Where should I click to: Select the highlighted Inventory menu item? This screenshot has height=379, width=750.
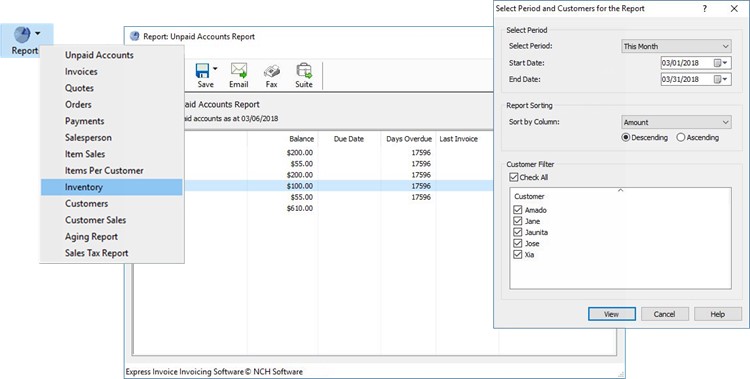coord(111,187)
